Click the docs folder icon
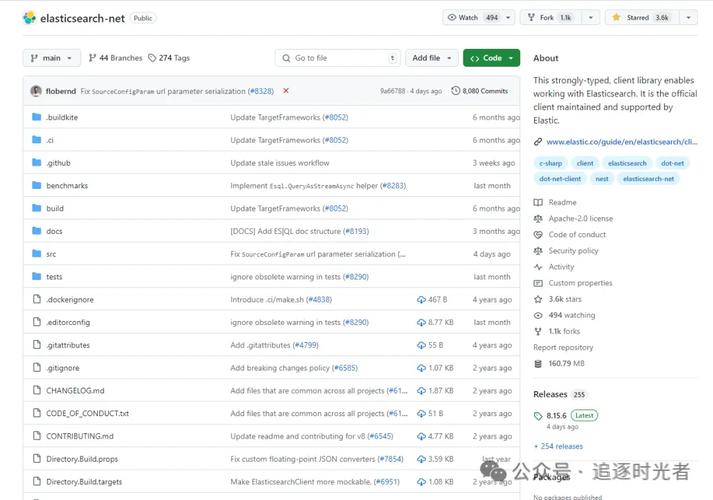Viewport: 713px width, 500px height. point(37,230)
